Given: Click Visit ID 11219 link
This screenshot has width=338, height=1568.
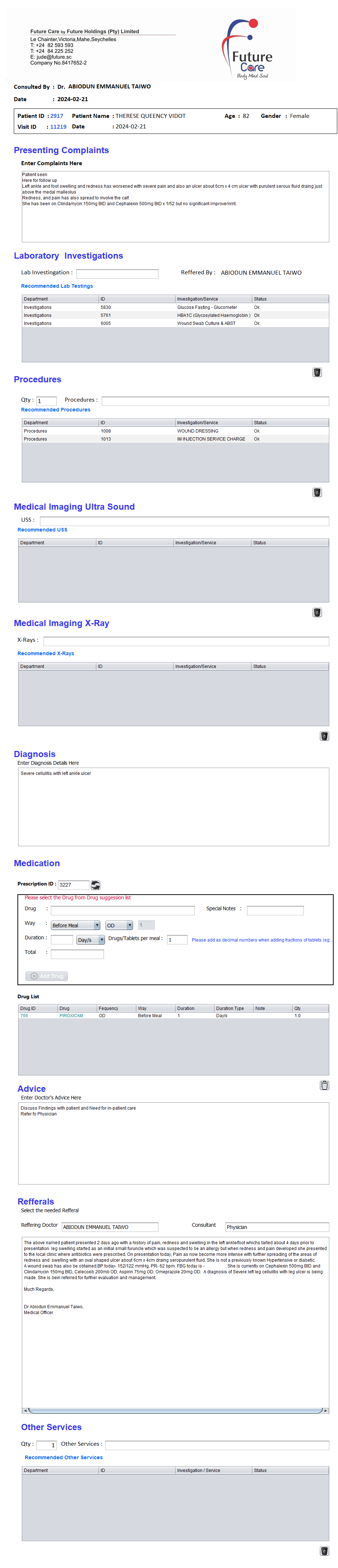Looking at the screenshot, I should (59, 127).
